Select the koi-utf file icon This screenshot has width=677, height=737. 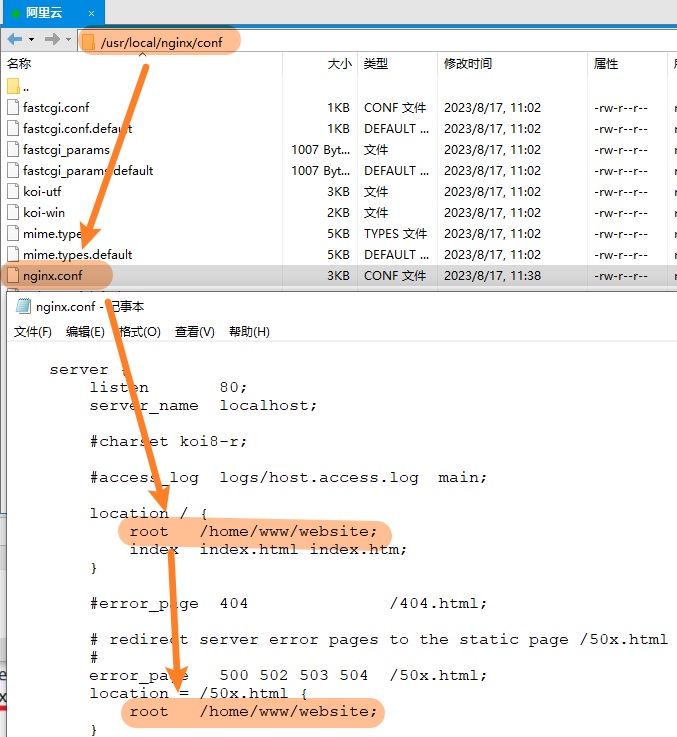tap(13, 191)
